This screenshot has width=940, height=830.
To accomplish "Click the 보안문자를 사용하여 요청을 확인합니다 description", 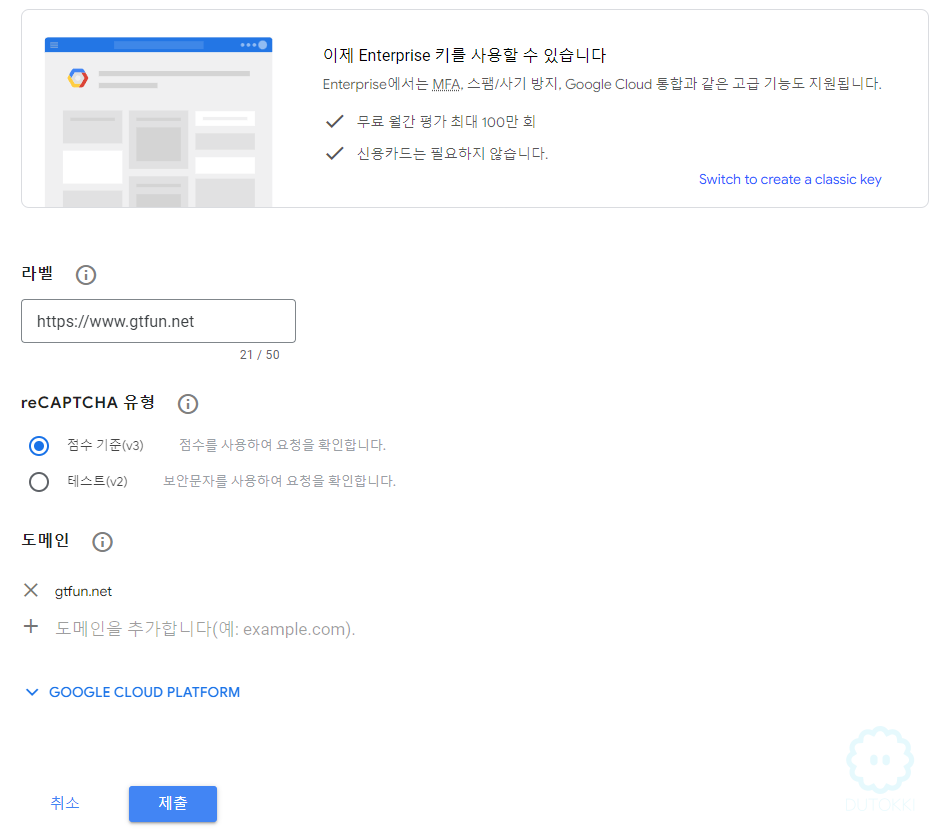I will coord(279,481).
